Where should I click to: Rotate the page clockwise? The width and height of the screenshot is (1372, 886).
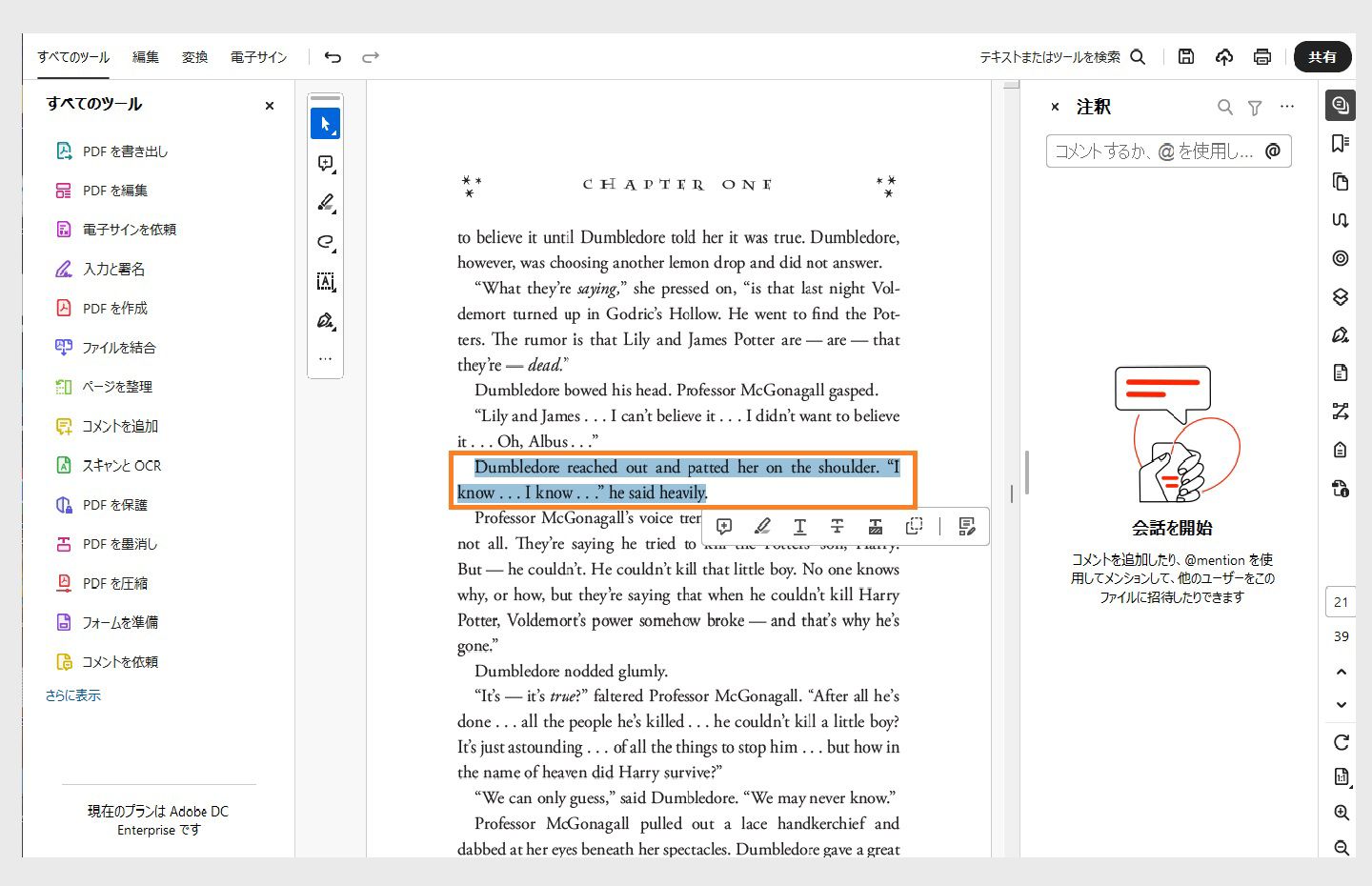coord(1342,742)
